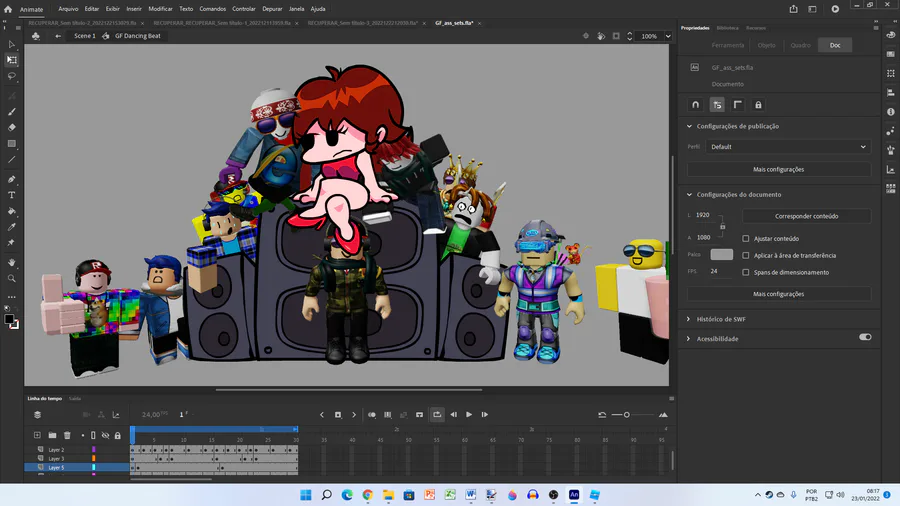
Task: Activate the Eyedropper tool
Action: pos(12,227)
